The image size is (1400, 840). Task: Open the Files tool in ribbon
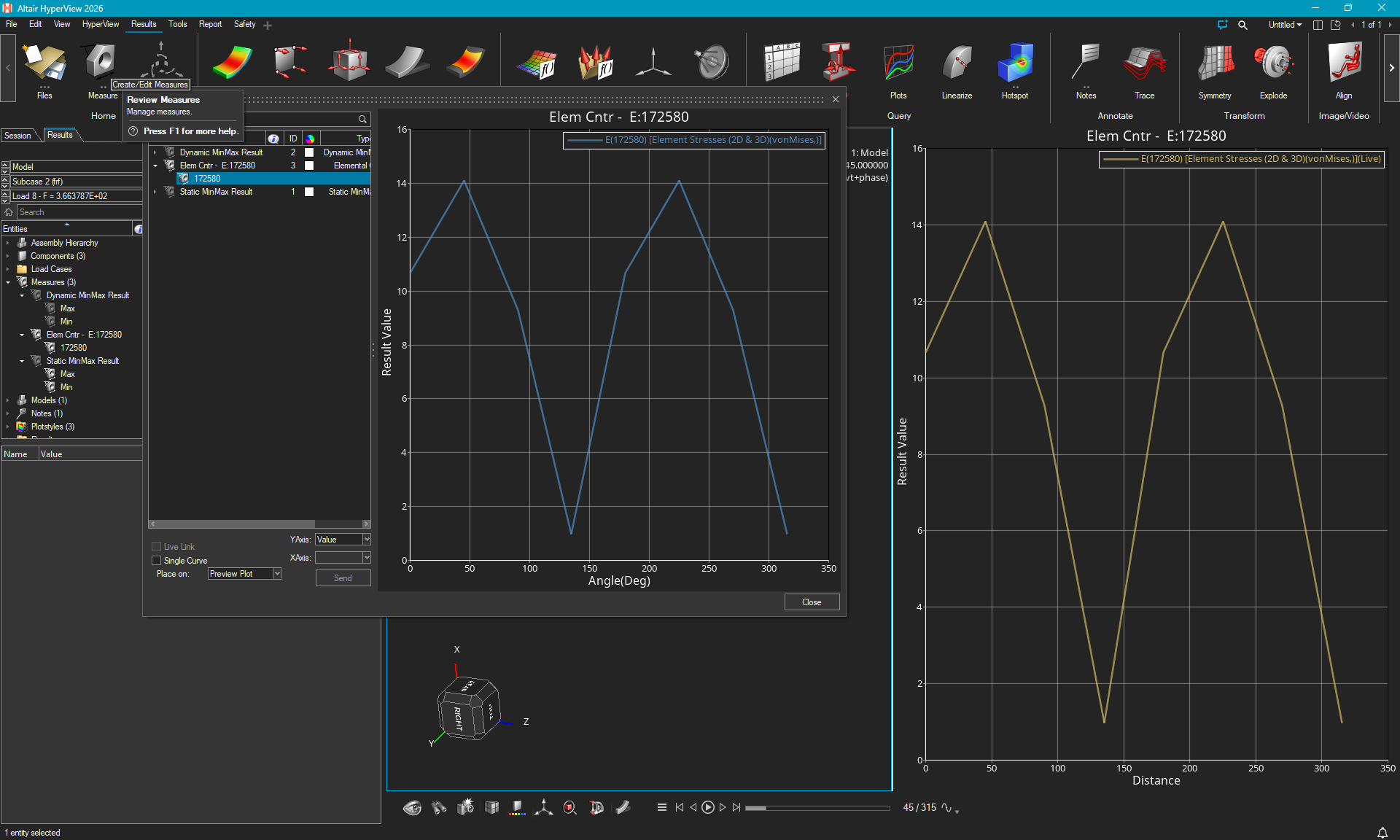[44, 70]
